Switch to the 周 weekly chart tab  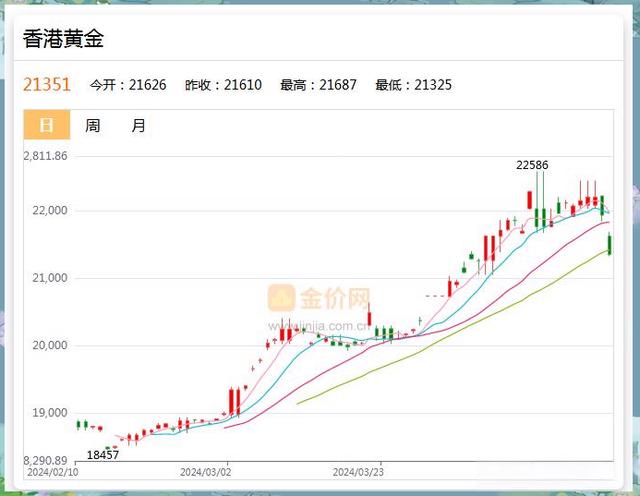[x=93, y=125]
